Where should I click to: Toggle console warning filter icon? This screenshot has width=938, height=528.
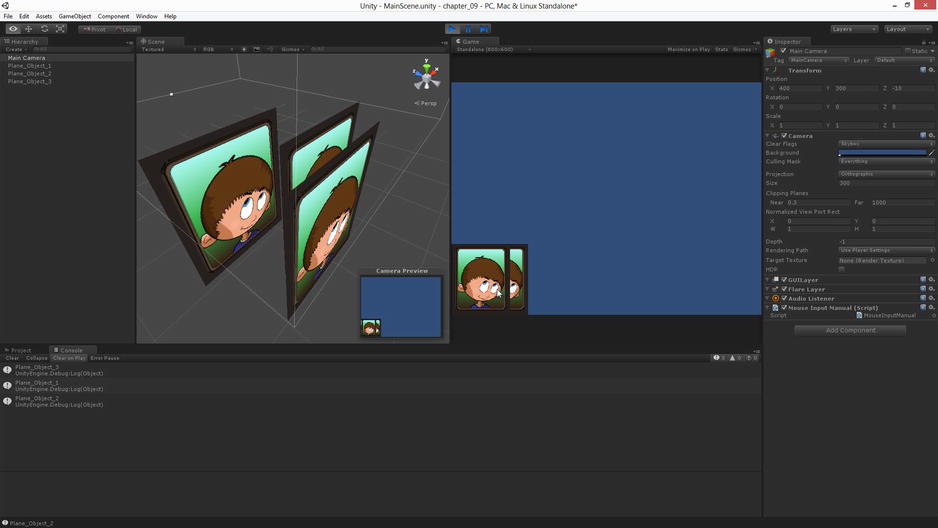[x=735, y=358]
